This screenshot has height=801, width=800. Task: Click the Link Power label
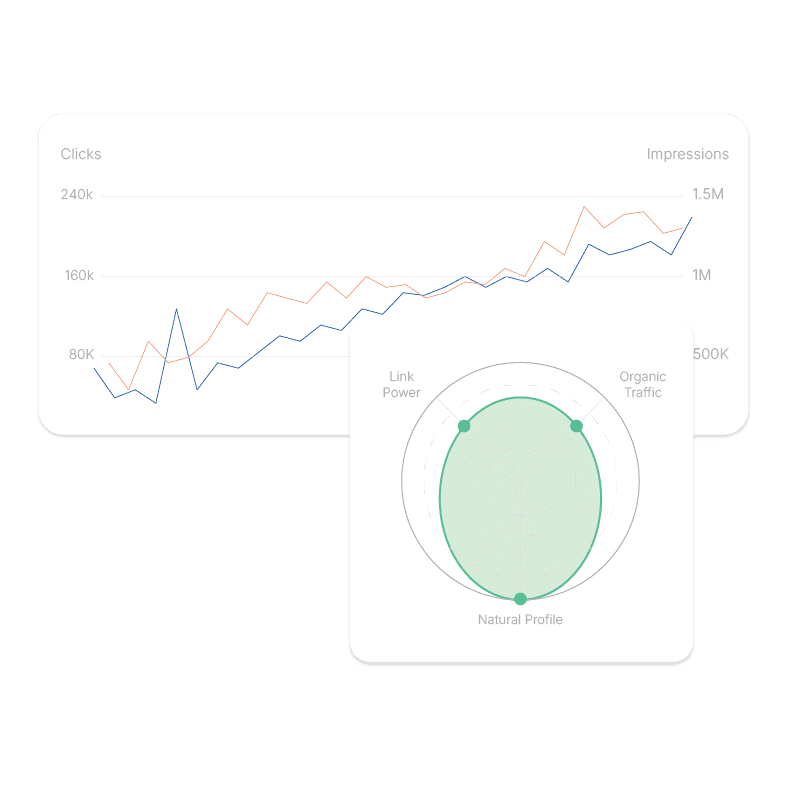click(x=402, y=385)
